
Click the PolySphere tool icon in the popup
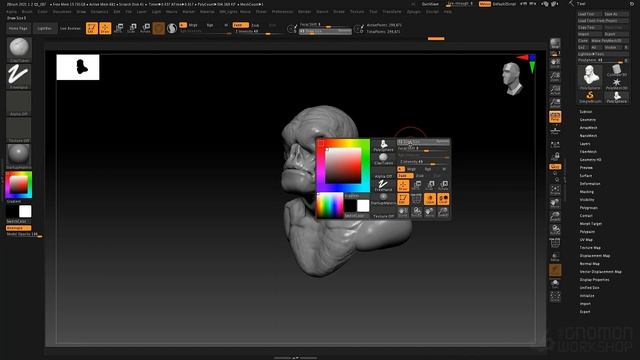click(383, 145)
